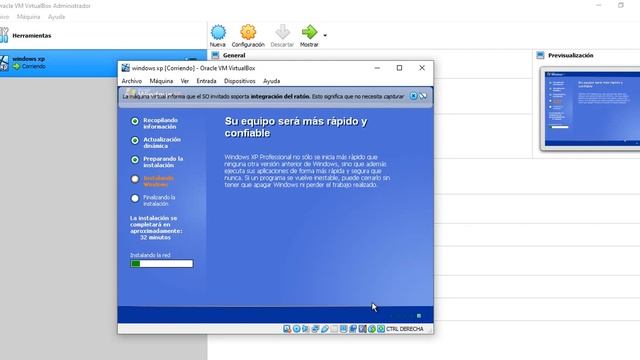The height and width of the screenshot is (360, 640).
Task: Click the optical disc status icon
Action: (297, 329)
